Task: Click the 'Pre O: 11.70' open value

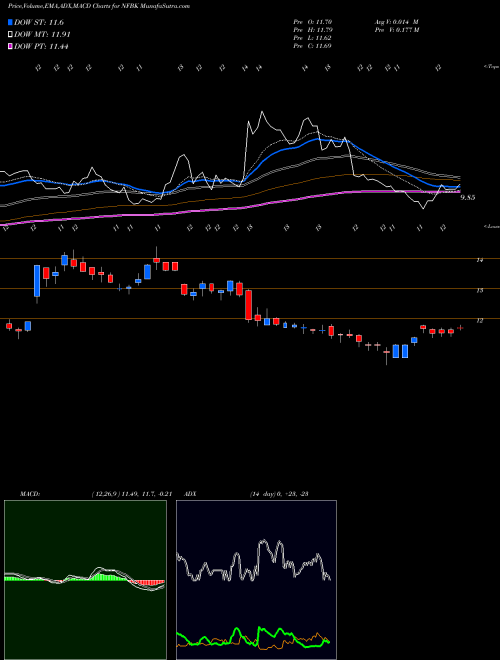Action: [x=313, y=22]
